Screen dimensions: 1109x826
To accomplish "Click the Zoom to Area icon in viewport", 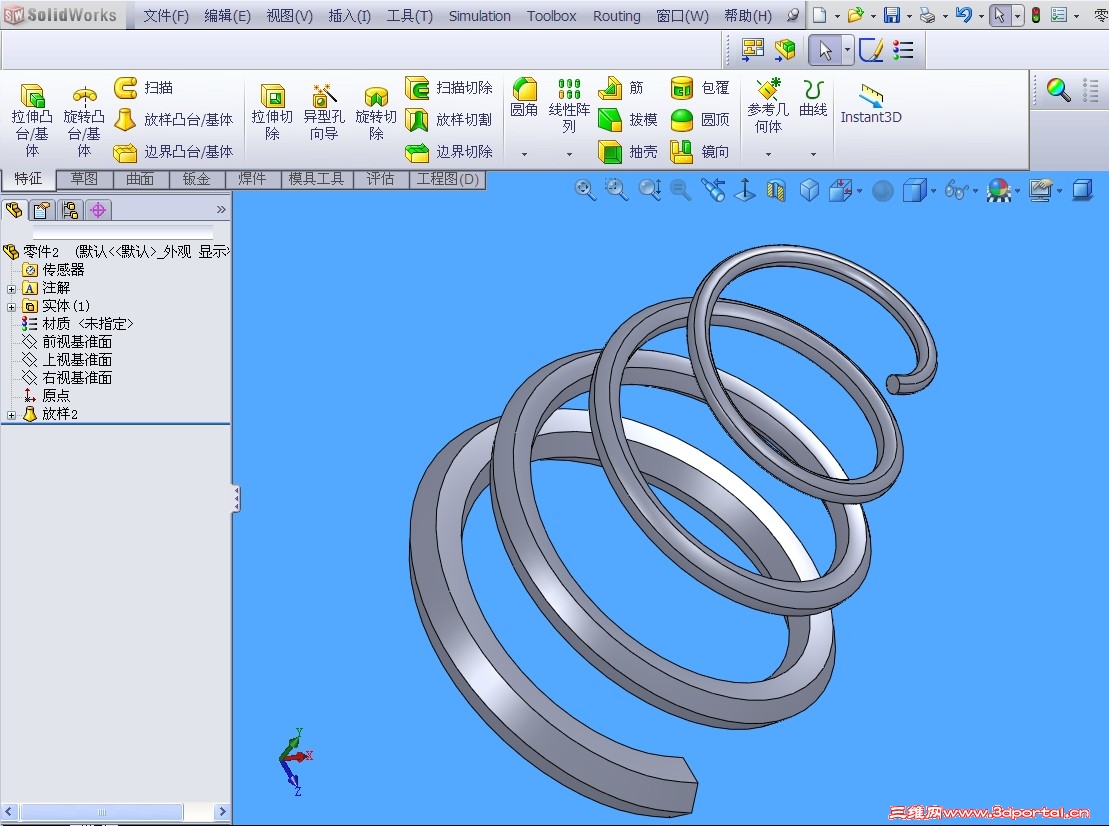I will coord(617,190).
